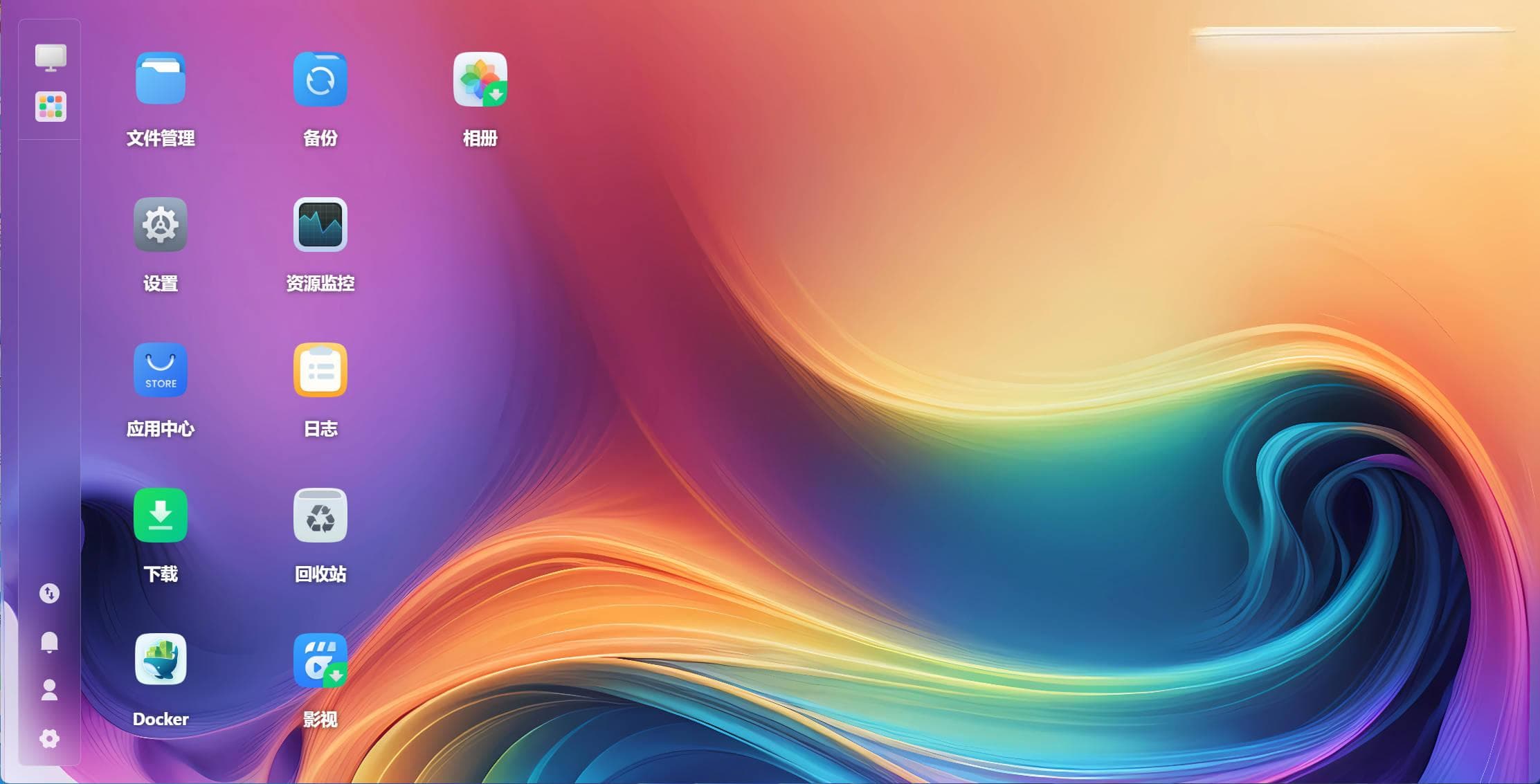Open user account icon in sidebar

pos(49,690)
